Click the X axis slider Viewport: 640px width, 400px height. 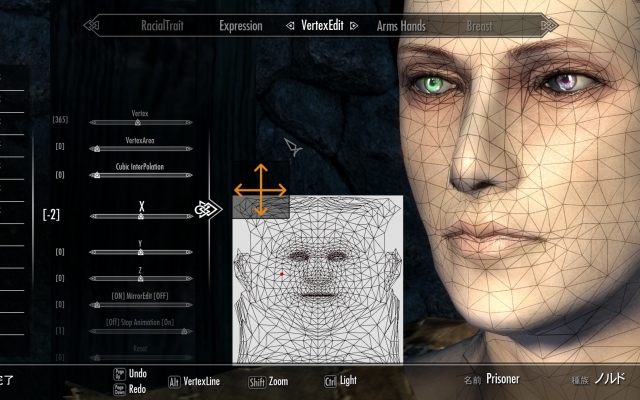coord(140,216)
